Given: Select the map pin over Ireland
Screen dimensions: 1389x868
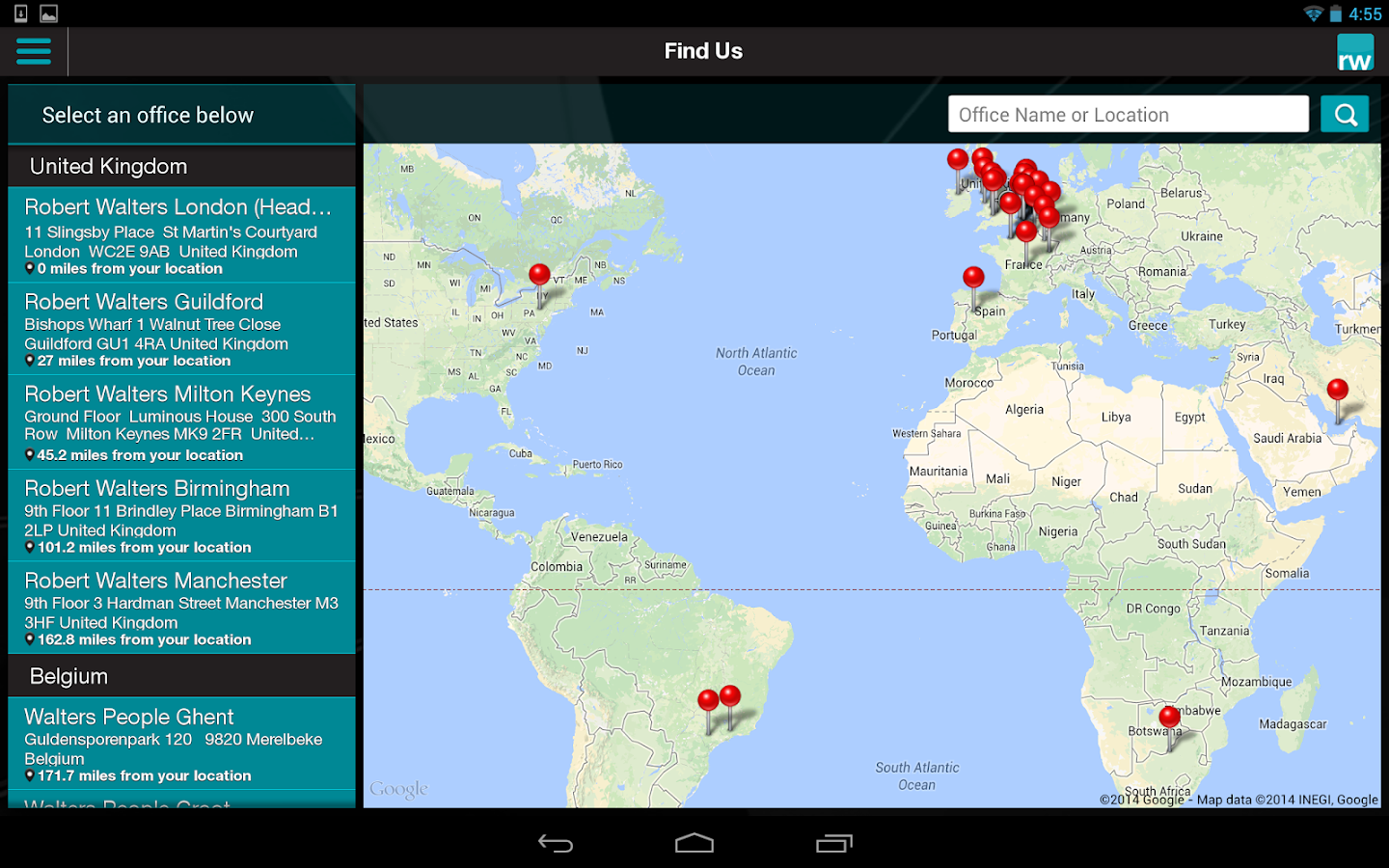Looking at the screenshot, I should (958, 159).
